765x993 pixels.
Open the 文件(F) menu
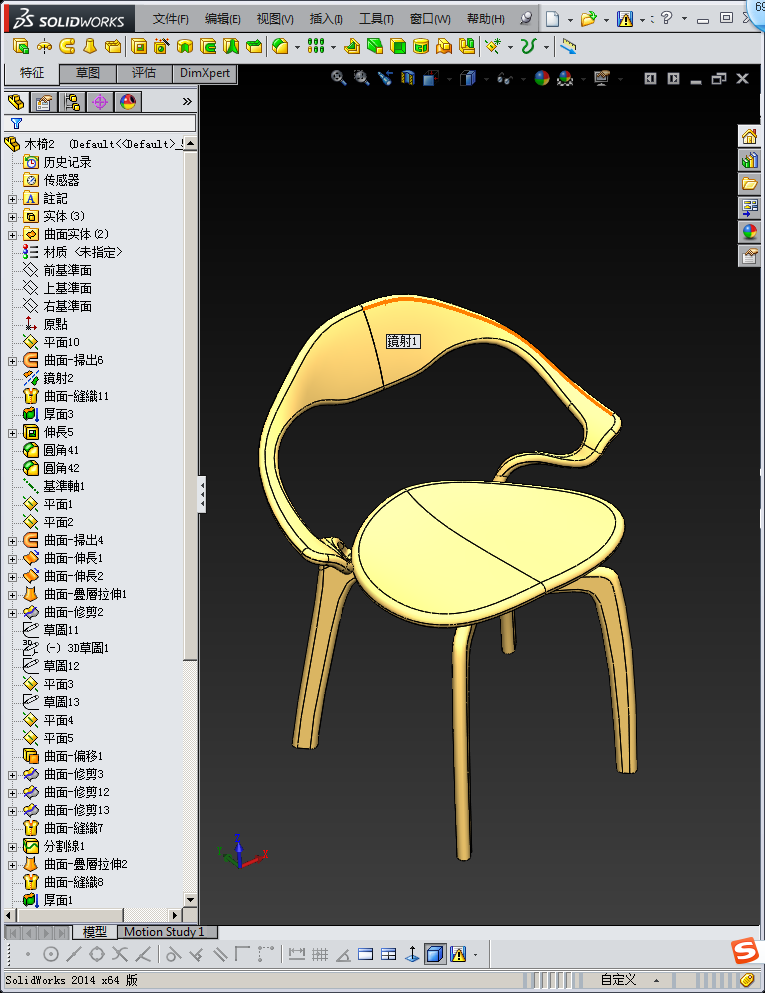point(170,19)
